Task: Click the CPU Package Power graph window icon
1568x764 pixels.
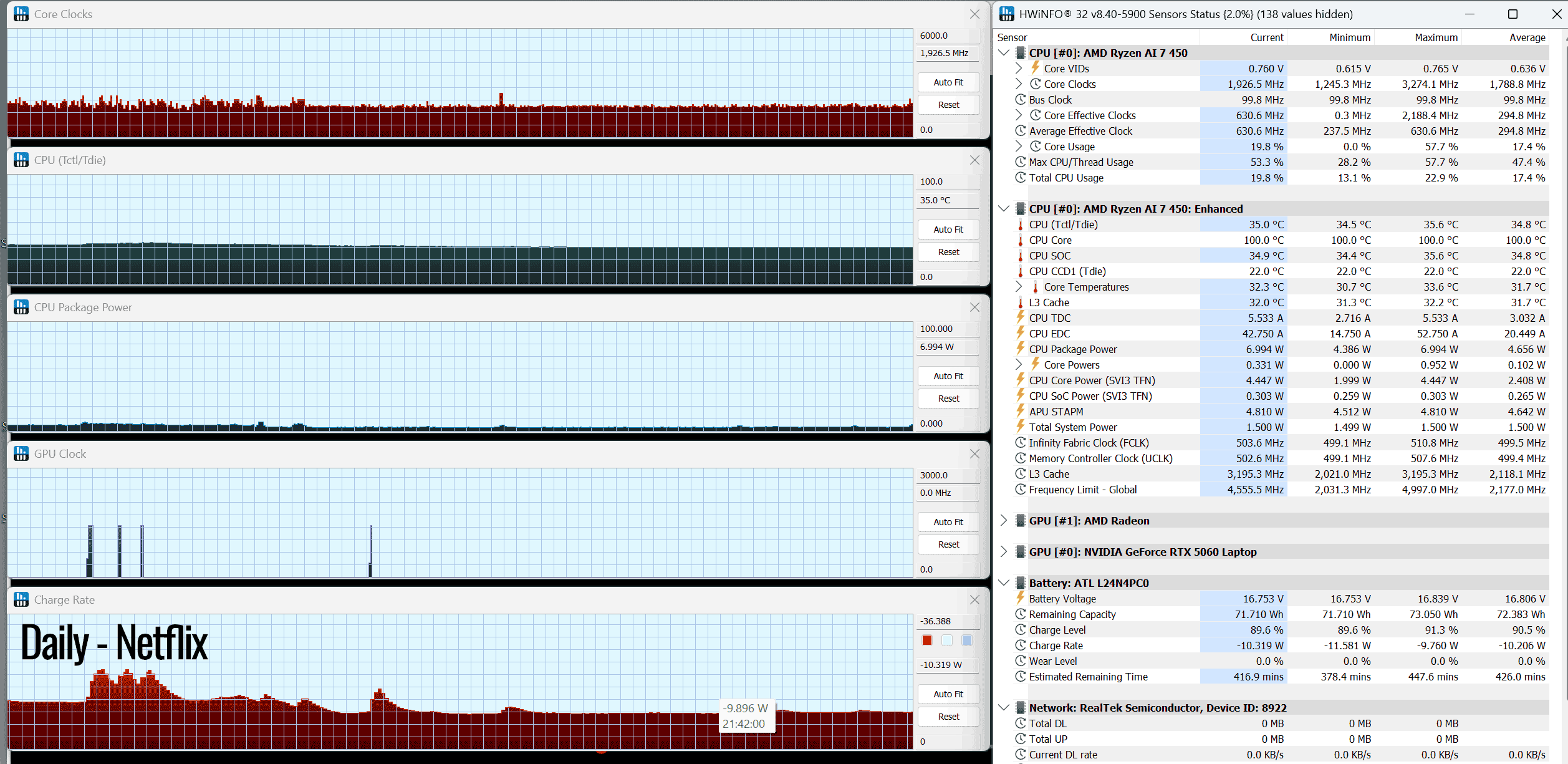Action: (x=21, y=307)
